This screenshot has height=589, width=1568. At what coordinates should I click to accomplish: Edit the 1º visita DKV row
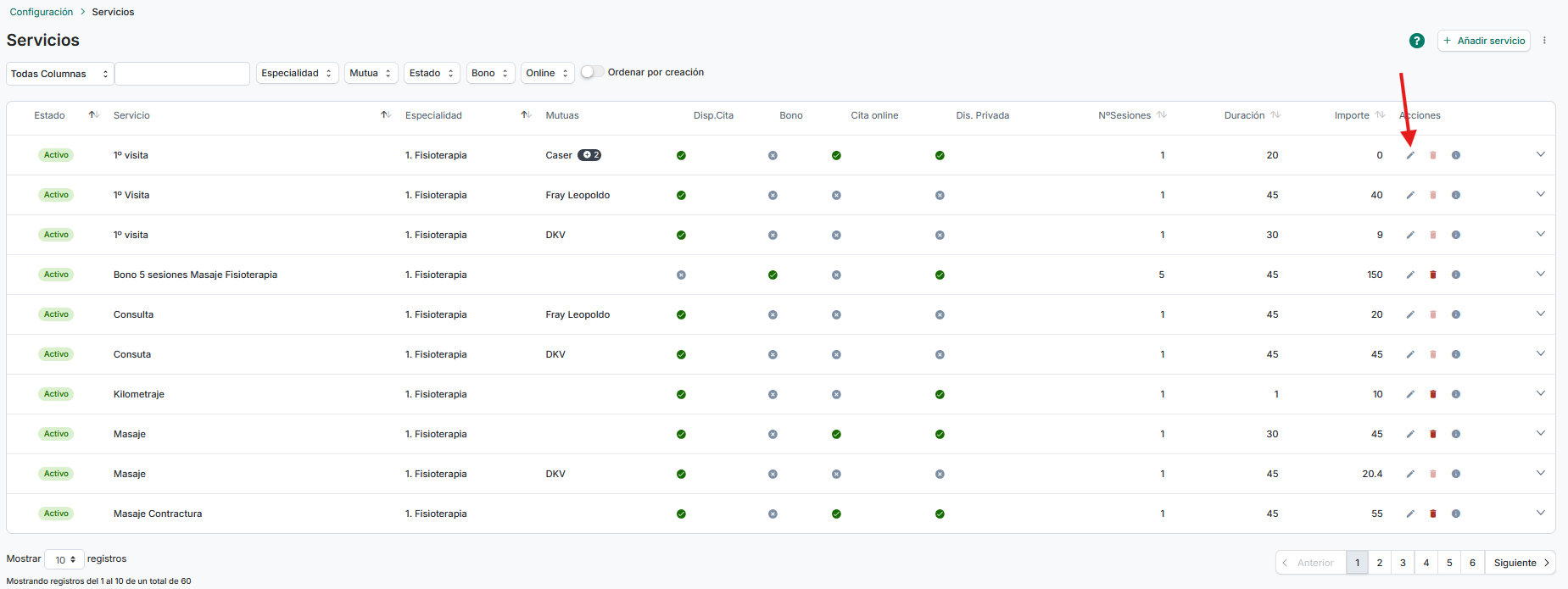pyautogui.click(x=1410, y=235)
